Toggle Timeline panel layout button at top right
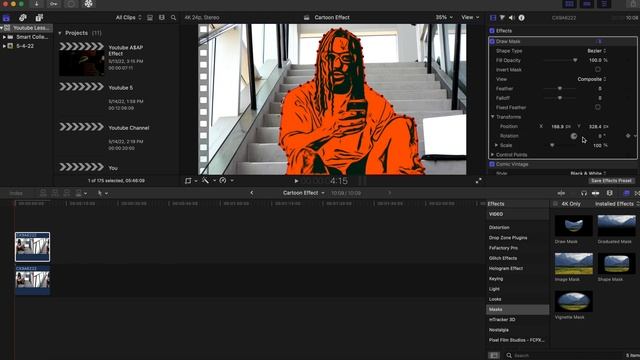The image size is (640, 360). [587, 4]
